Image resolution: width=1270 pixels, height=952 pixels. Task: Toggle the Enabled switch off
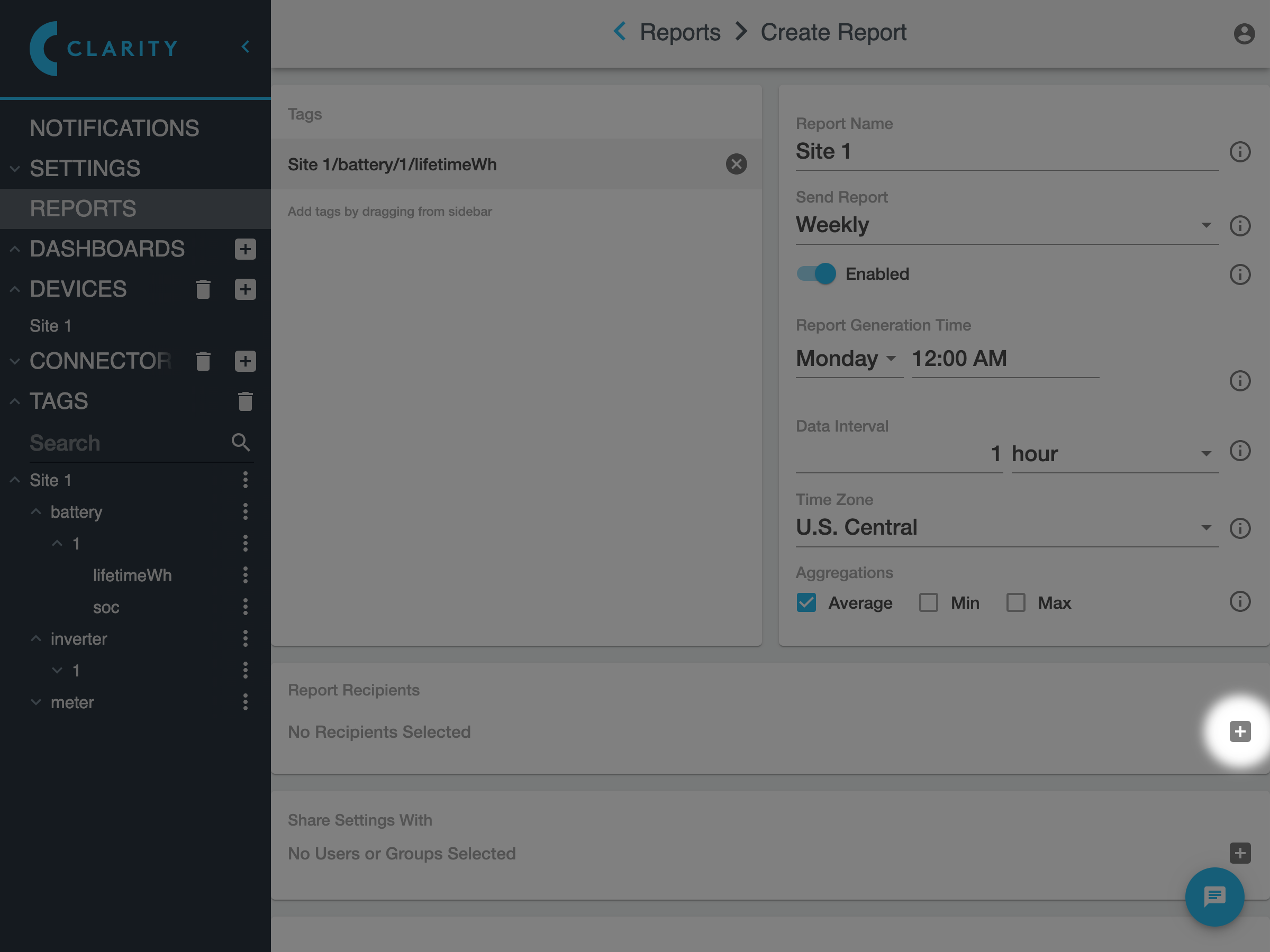click(x=816, y=274)
